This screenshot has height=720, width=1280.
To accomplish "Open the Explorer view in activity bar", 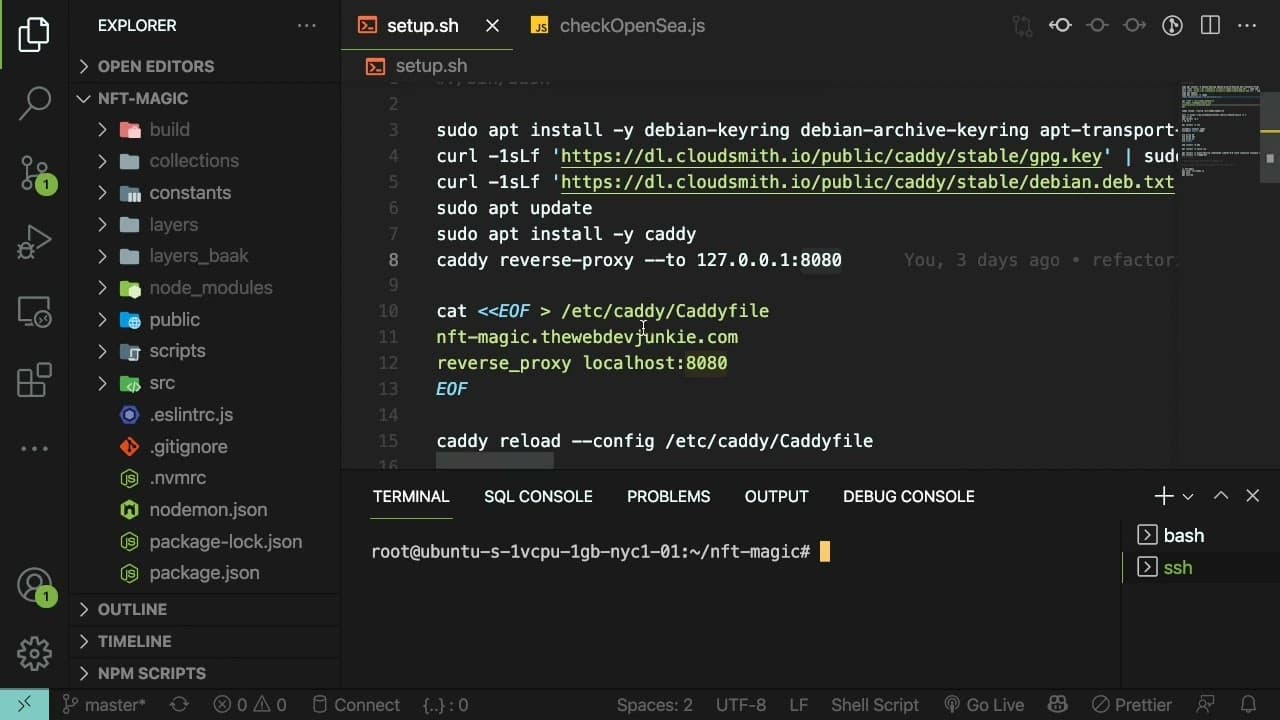I will coord(34,35).
